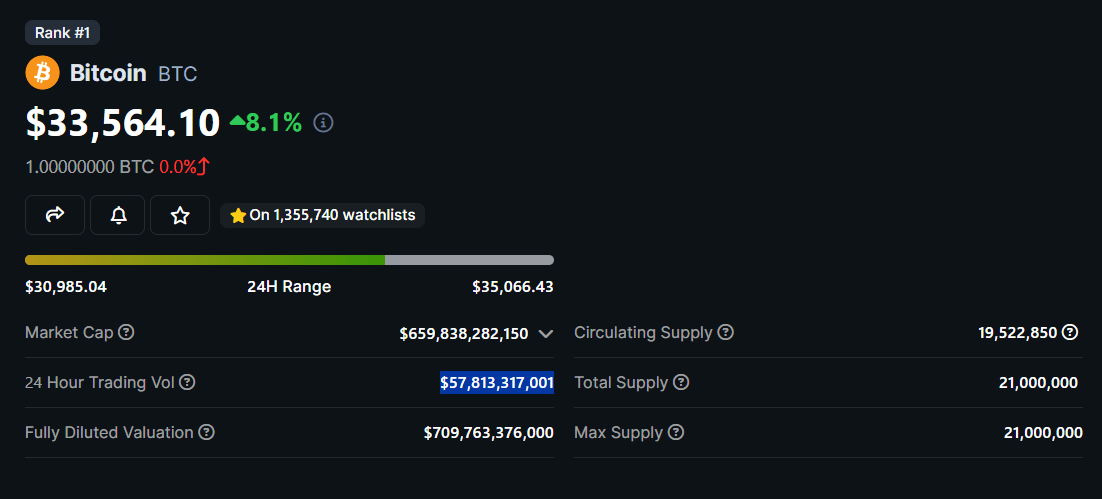The image size is (1102, 499).
Task: Click the 24H Range progress bar
Action: (x=289, y=260)
